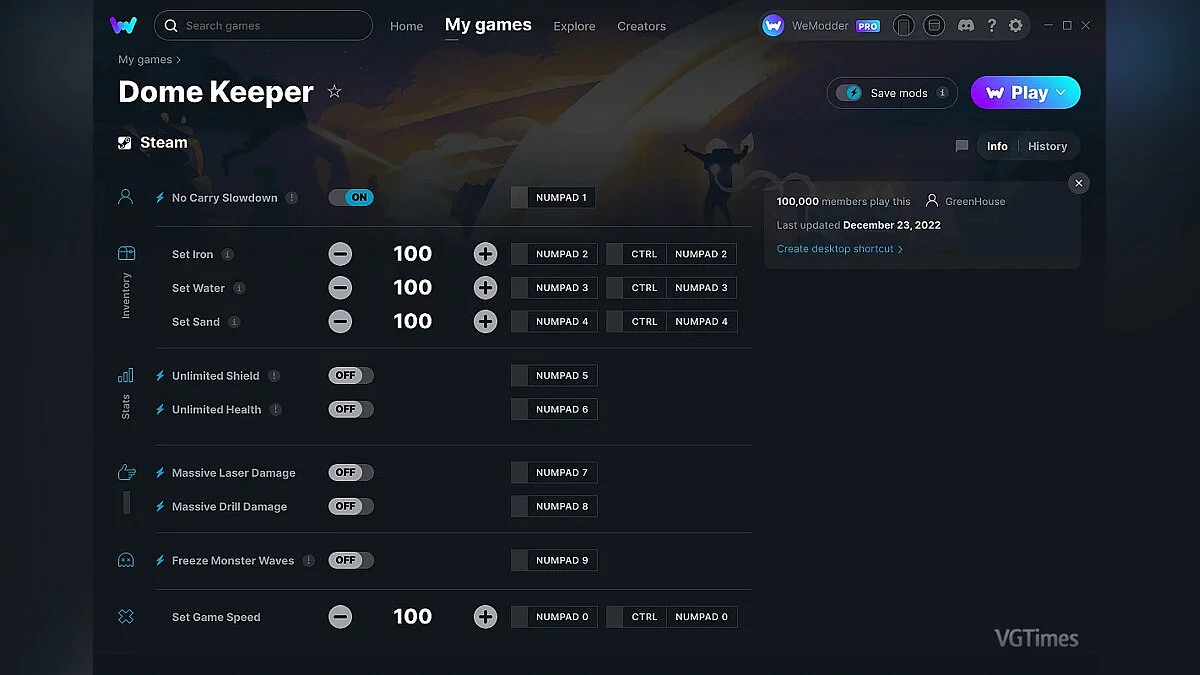
Task: Click NUMPAD 5 hotkey for Unlimited Shield
Action: click(x=553, y=376)
